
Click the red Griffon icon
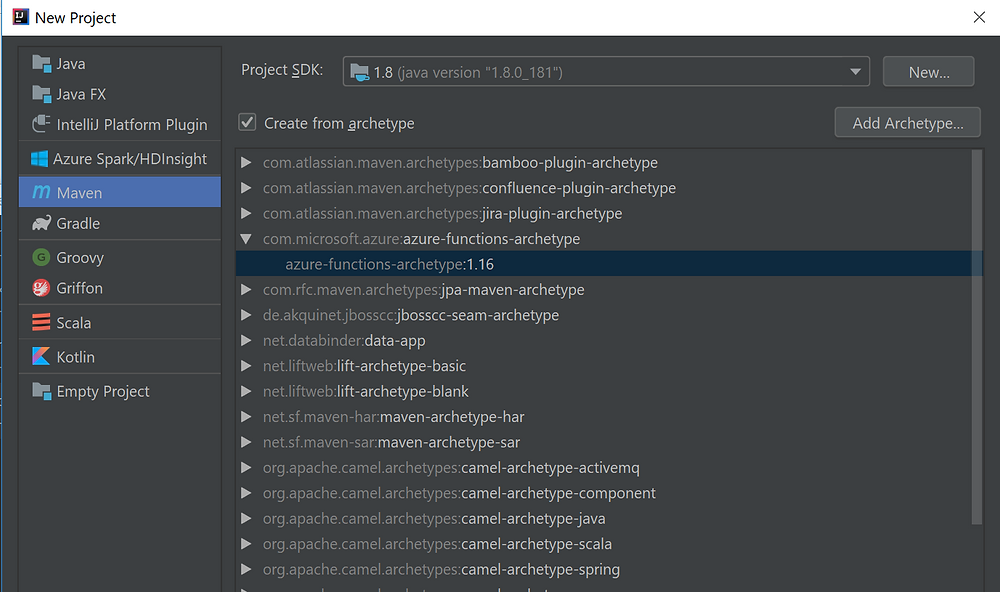pos(41,288)
